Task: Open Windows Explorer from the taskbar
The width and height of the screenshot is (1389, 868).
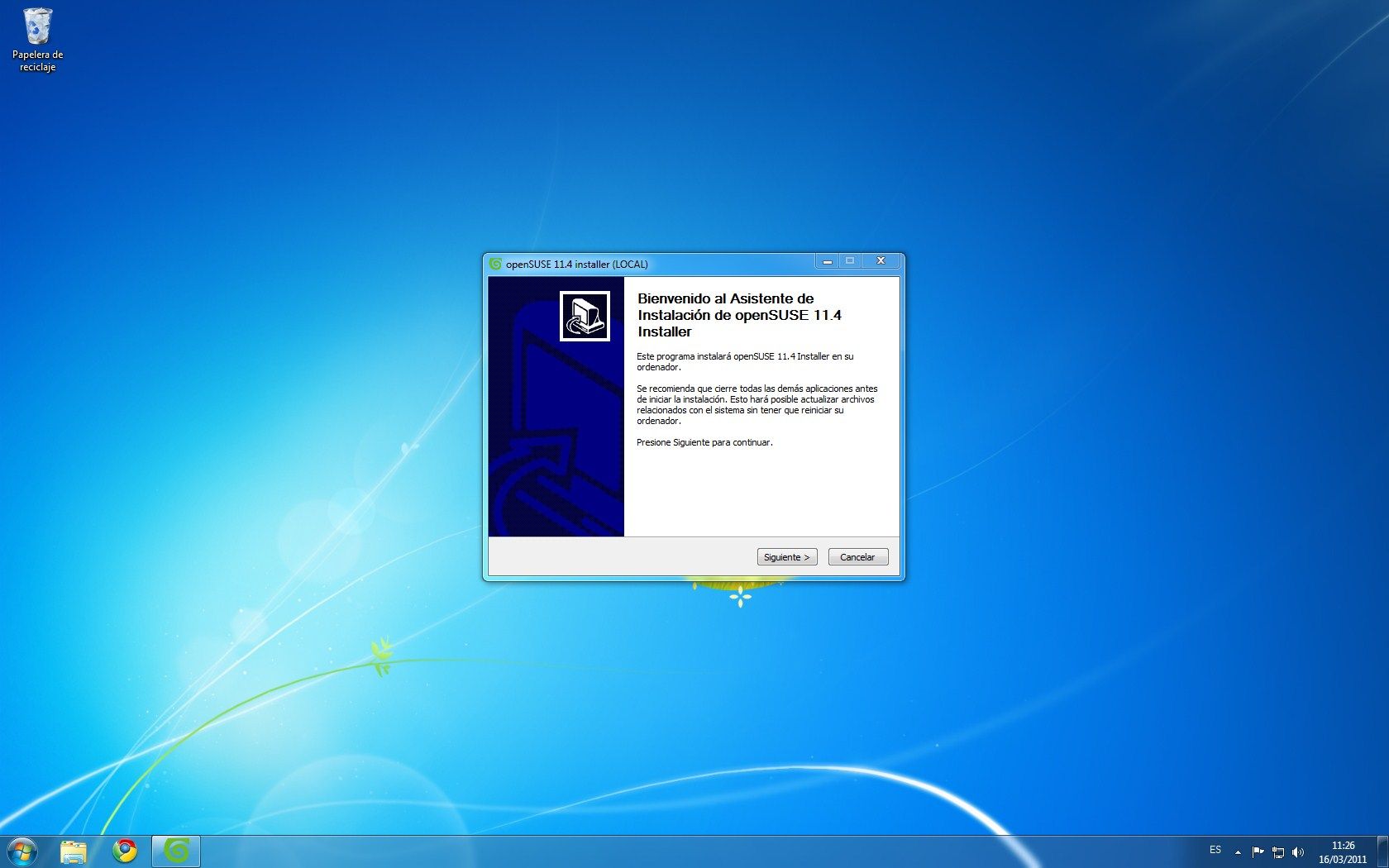Action: tap(74, 851)
